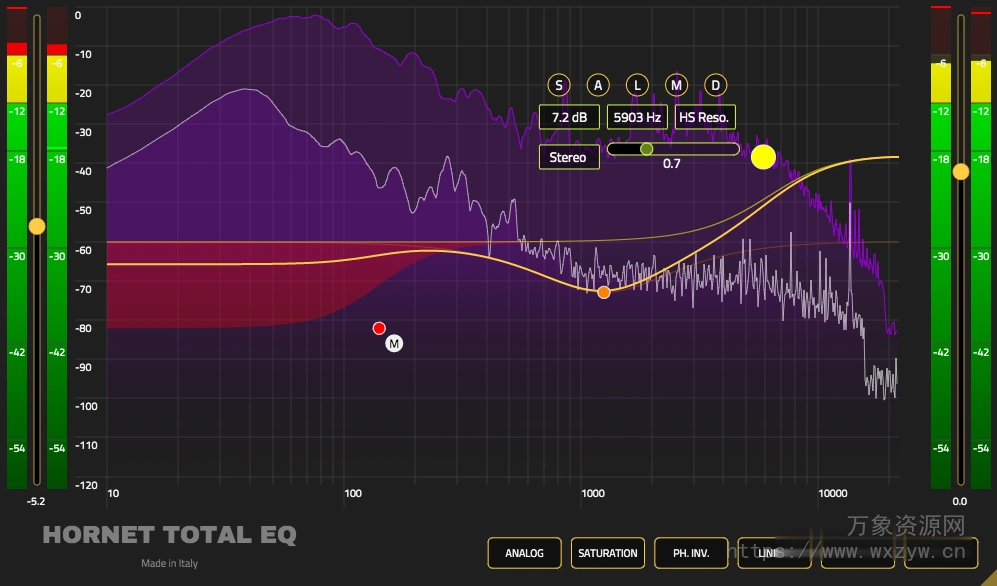Enable ANALOG mode
Viewport: 997px width, 586px height.
tap(523, 553)
